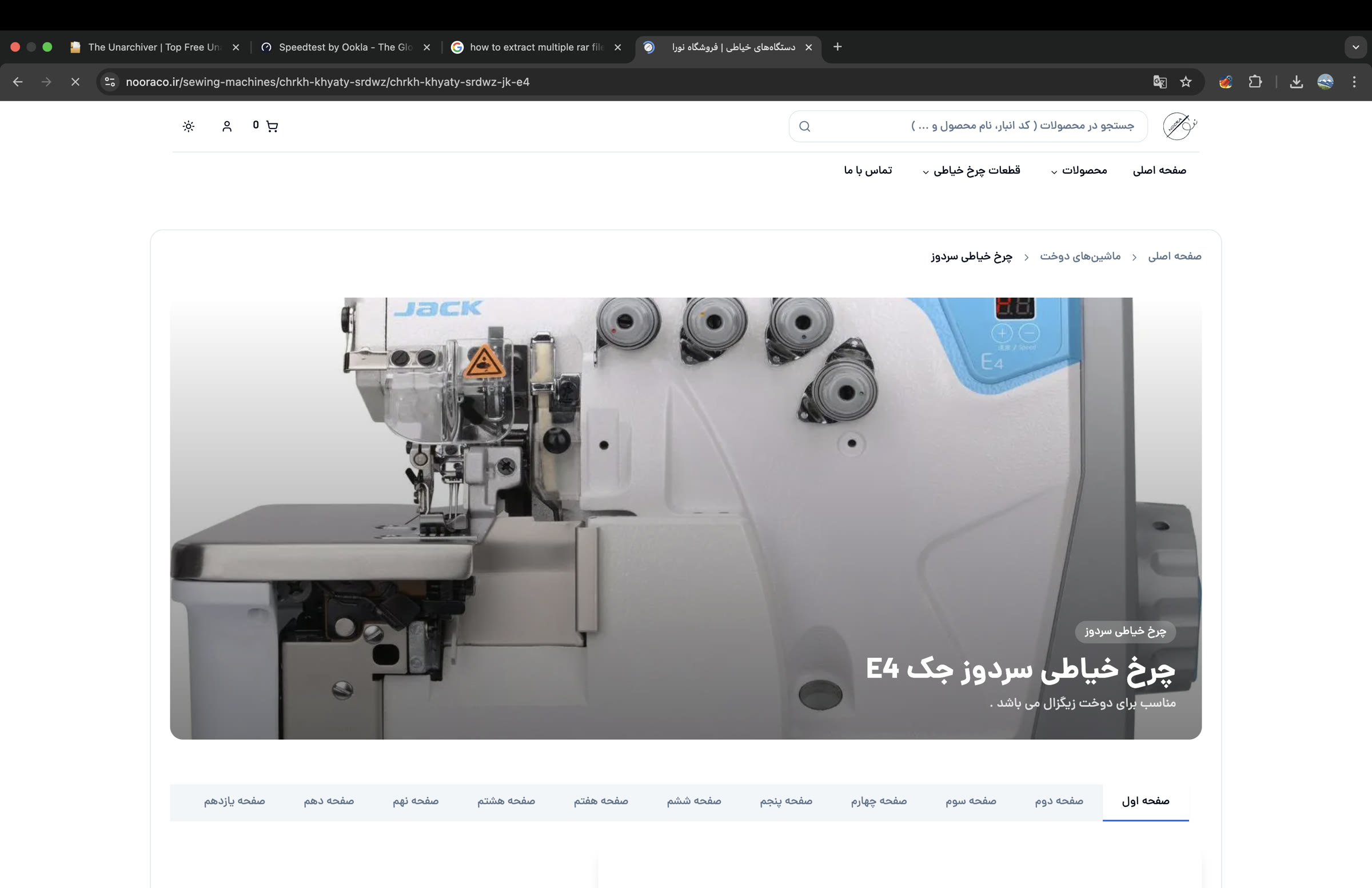Open the صفحه اصلی main menu link
Viewport: 1372px width, 888px height.
pos(1159,170)
